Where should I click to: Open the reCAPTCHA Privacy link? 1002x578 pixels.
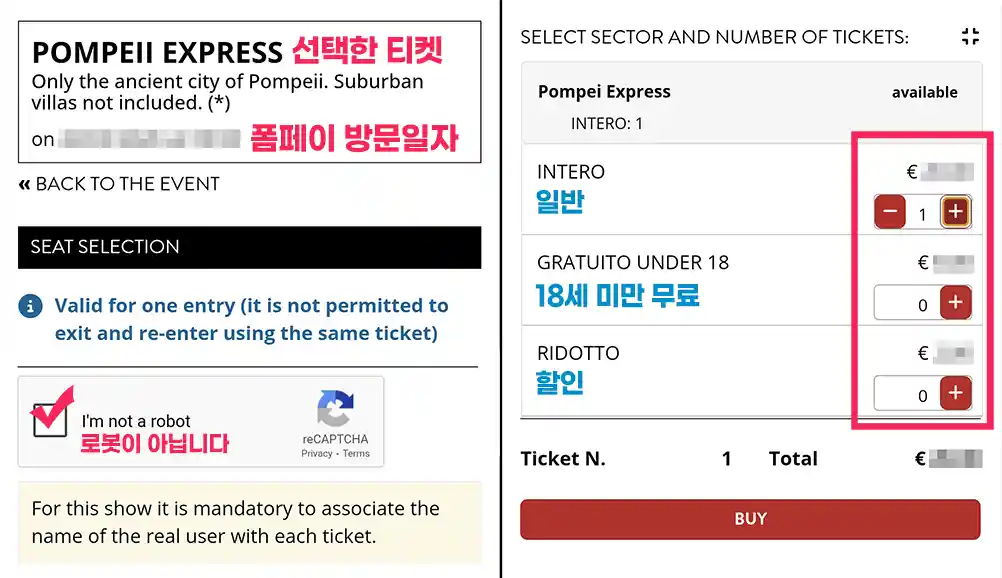317,453
